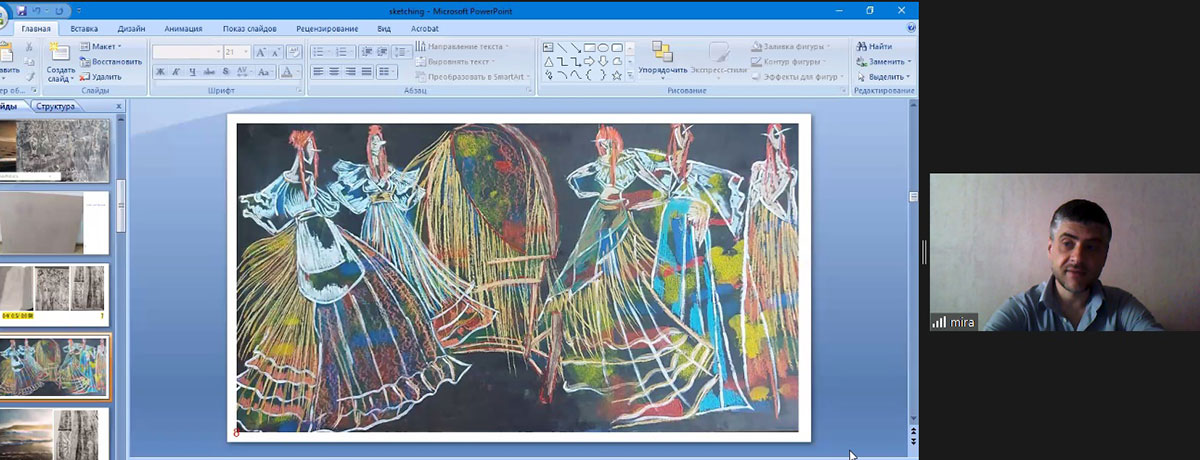Open the Line Spacing dropdown
The width and height of the screenshot is (1200, 460).
402,52
